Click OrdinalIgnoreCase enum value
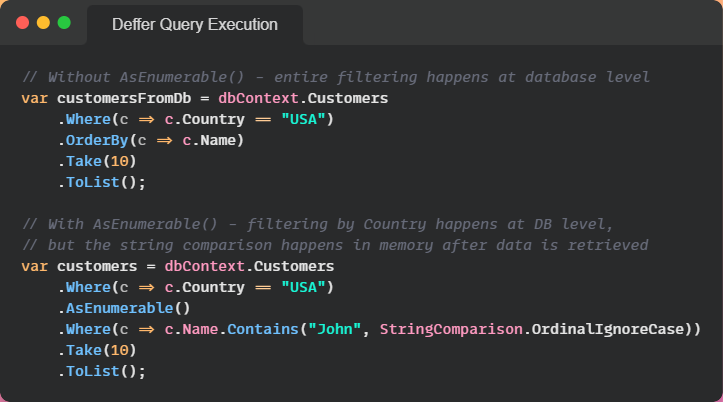The width and height of the screenshot is (723, 402). (x=607, y=329)
